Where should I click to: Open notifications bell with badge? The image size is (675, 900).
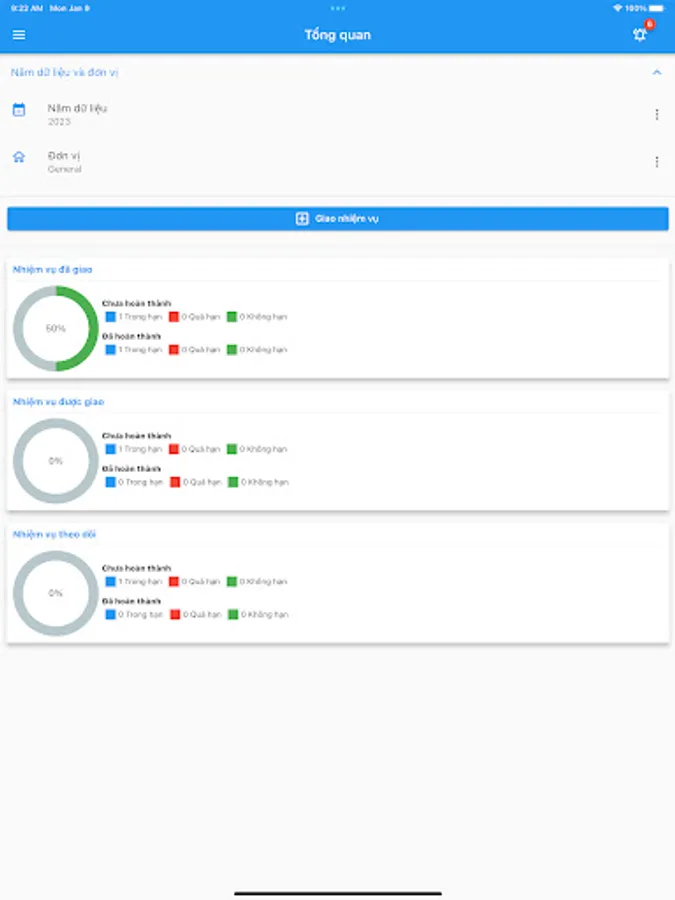[641, 34]
